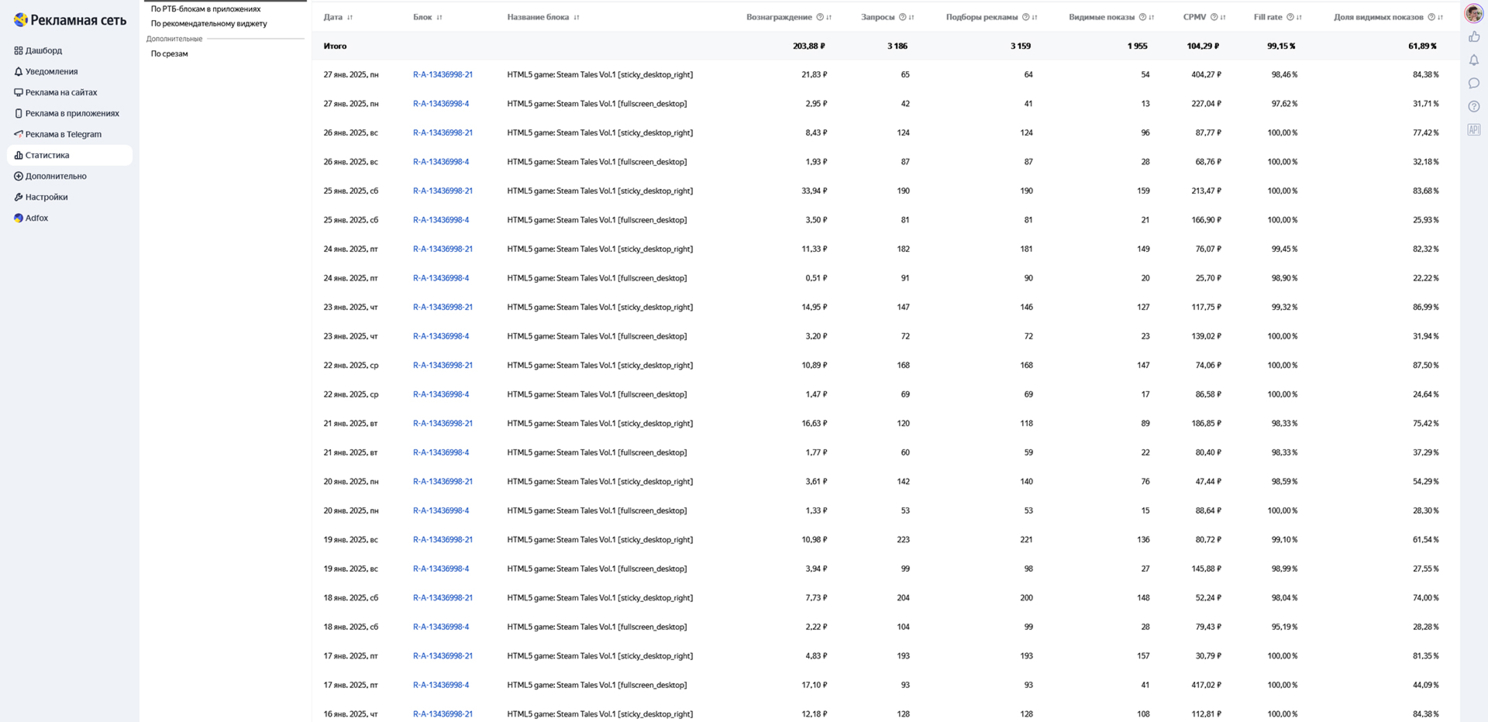The image size is (1488, 722).
Task: Select По РТБ-блокам в приложениях report
Action: 205,9
